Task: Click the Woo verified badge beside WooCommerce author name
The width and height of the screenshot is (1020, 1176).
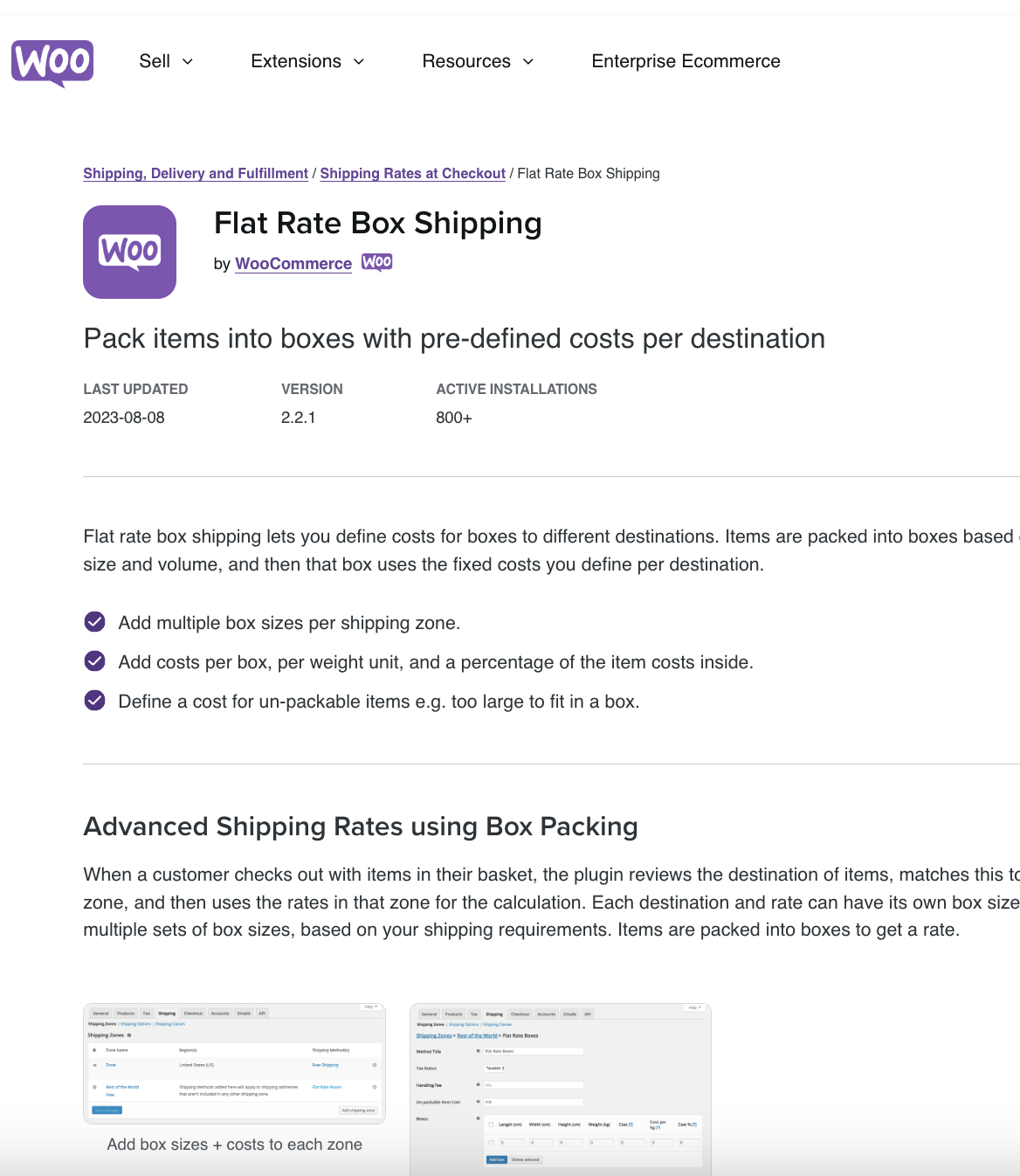Action: 376,262
